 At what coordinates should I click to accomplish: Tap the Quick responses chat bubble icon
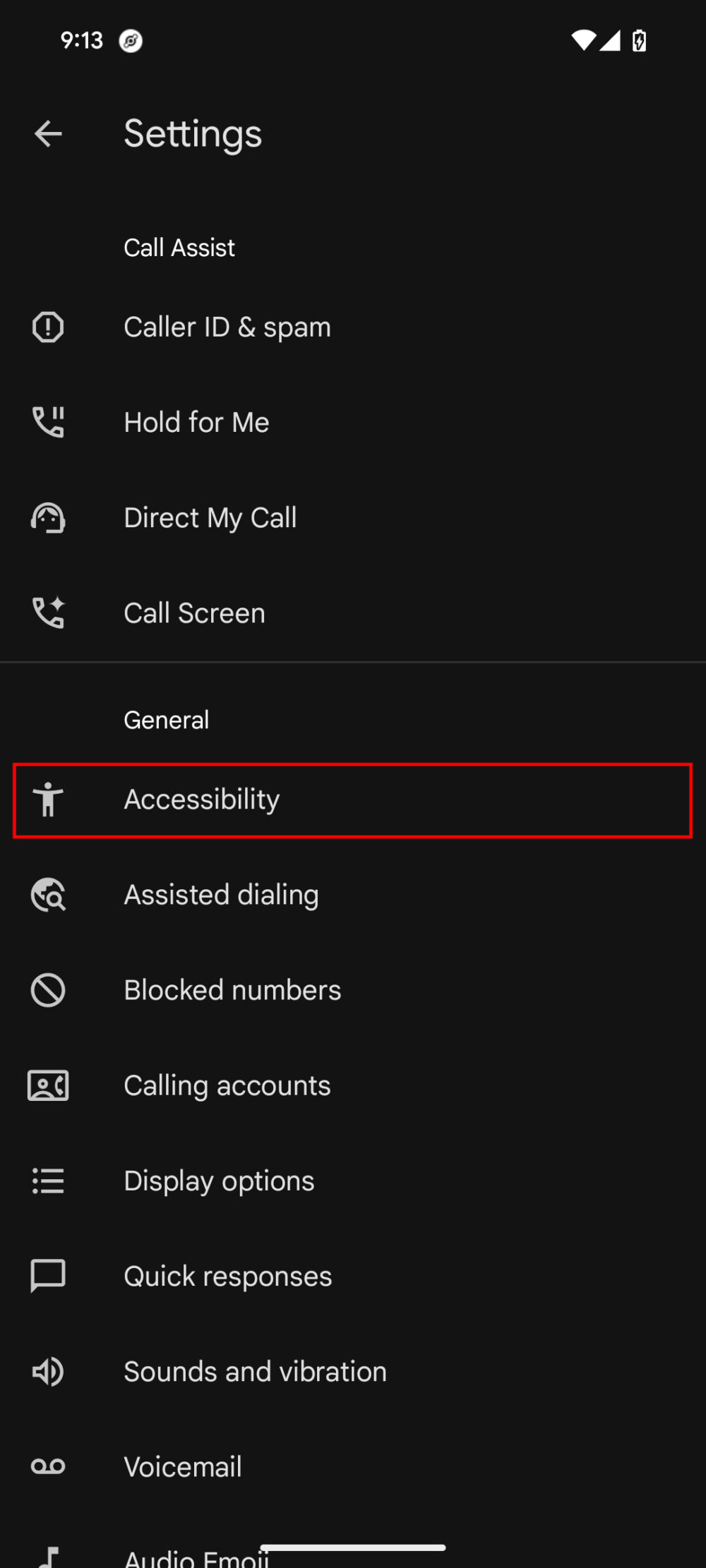point(48,1276)
